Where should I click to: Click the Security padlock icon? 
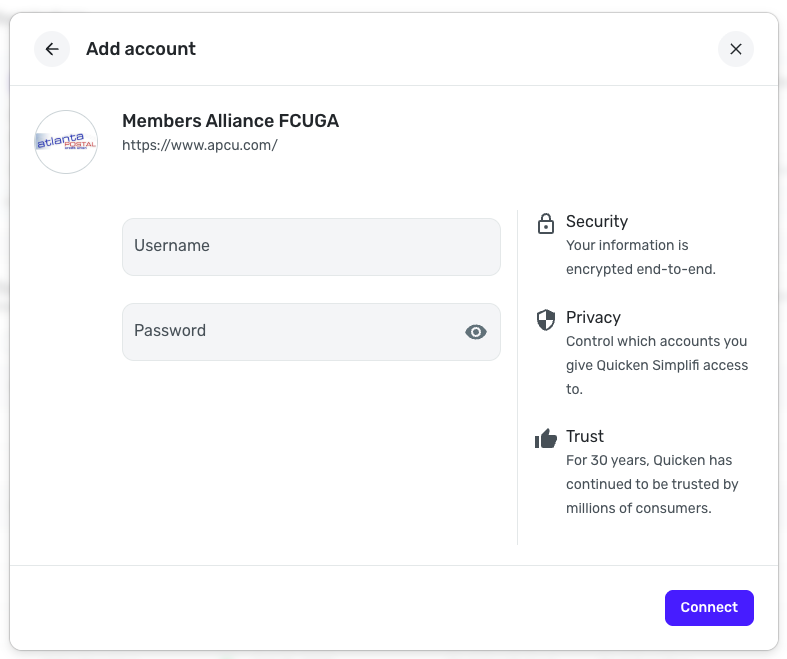point(546,223)
